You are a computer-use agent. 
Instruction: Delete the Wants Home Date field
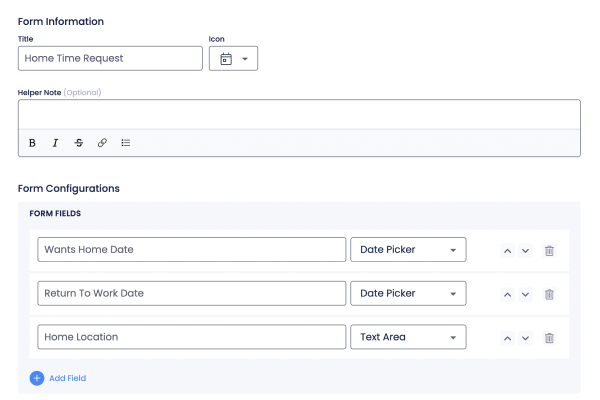549,250
